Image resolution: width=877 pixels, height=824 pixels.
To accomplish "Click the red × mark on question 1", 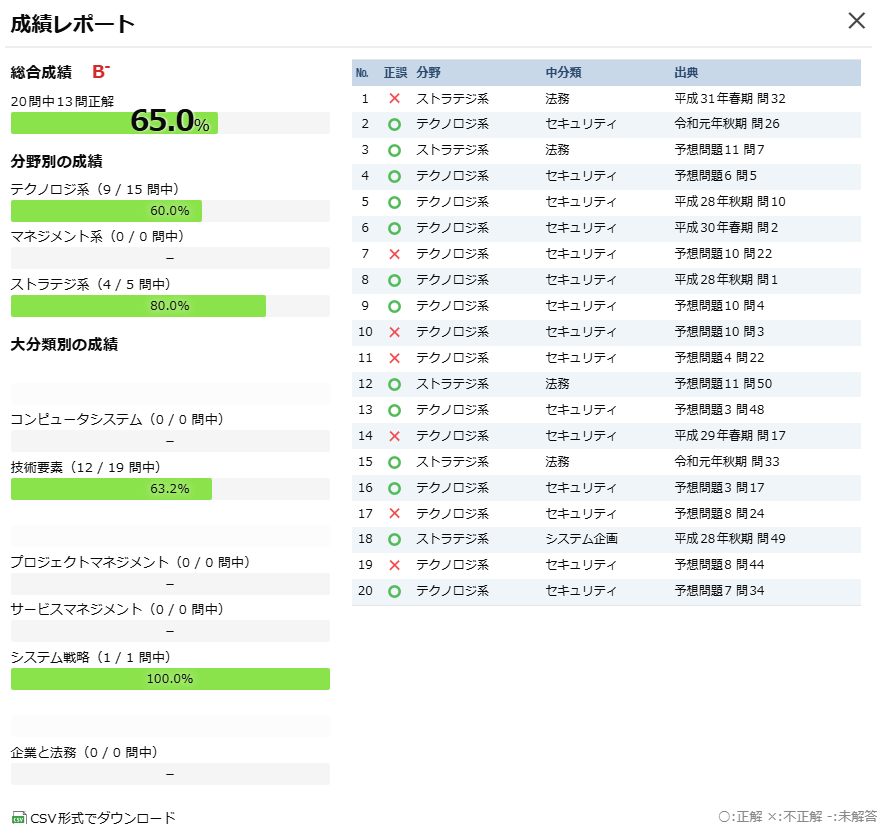I will 395,98.
